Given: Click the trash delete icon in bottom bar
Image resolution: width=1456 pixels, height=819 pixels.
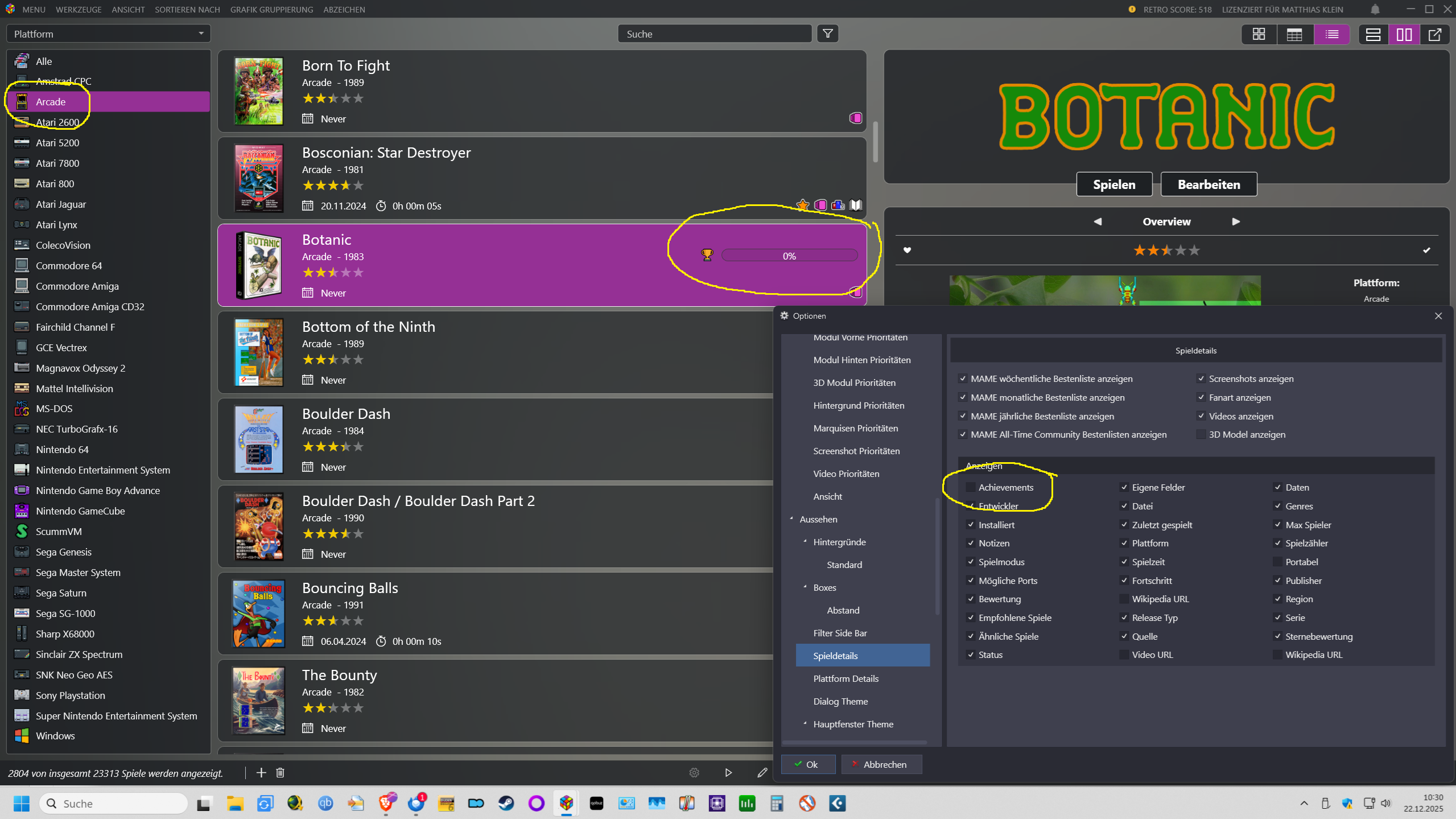Looking at the screenshot, I should [280, 772].
